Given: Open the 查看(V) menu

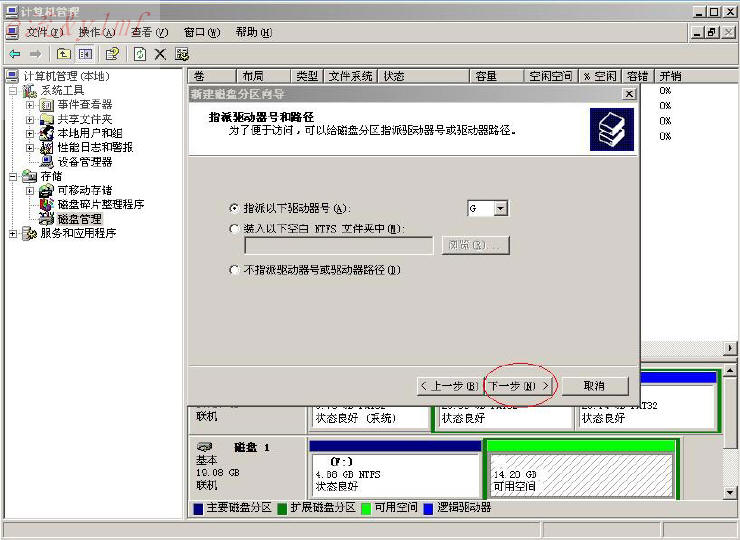Looking at the screenshot, I should tap(148, 32).
